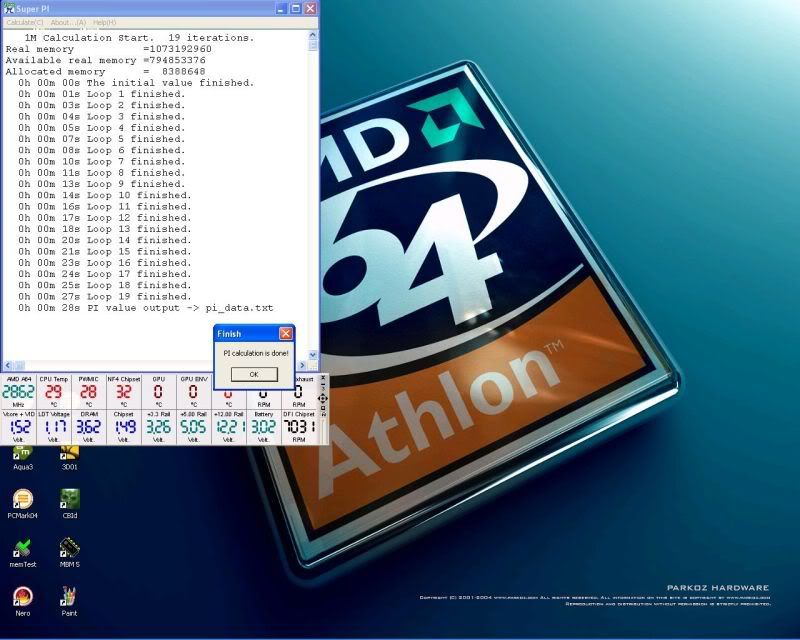Viewport: 800px width, 640px height.
Task: Click the LDT Voltage 1.17 readout
Action: click(54, 427)
